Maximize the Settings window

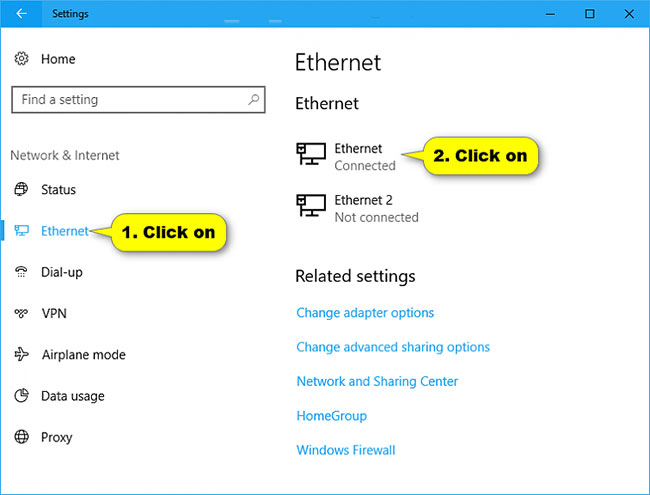click(x=589, y=14)
